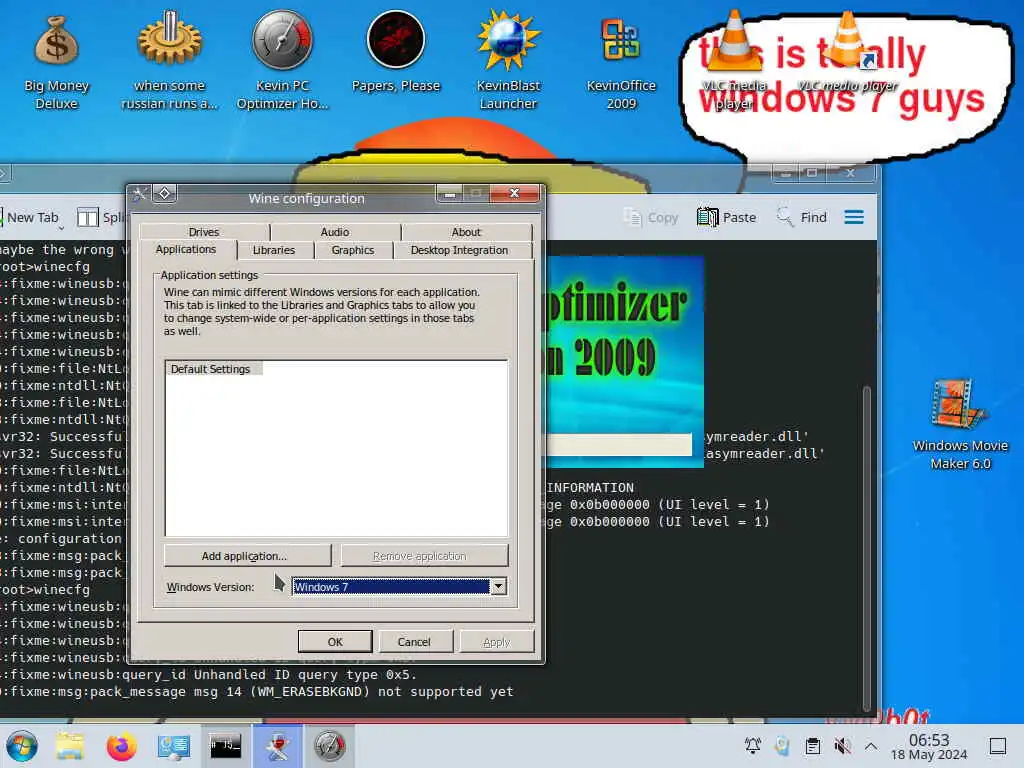
Task: Click the splash screen progress bar
Action: tap(619, 444)
